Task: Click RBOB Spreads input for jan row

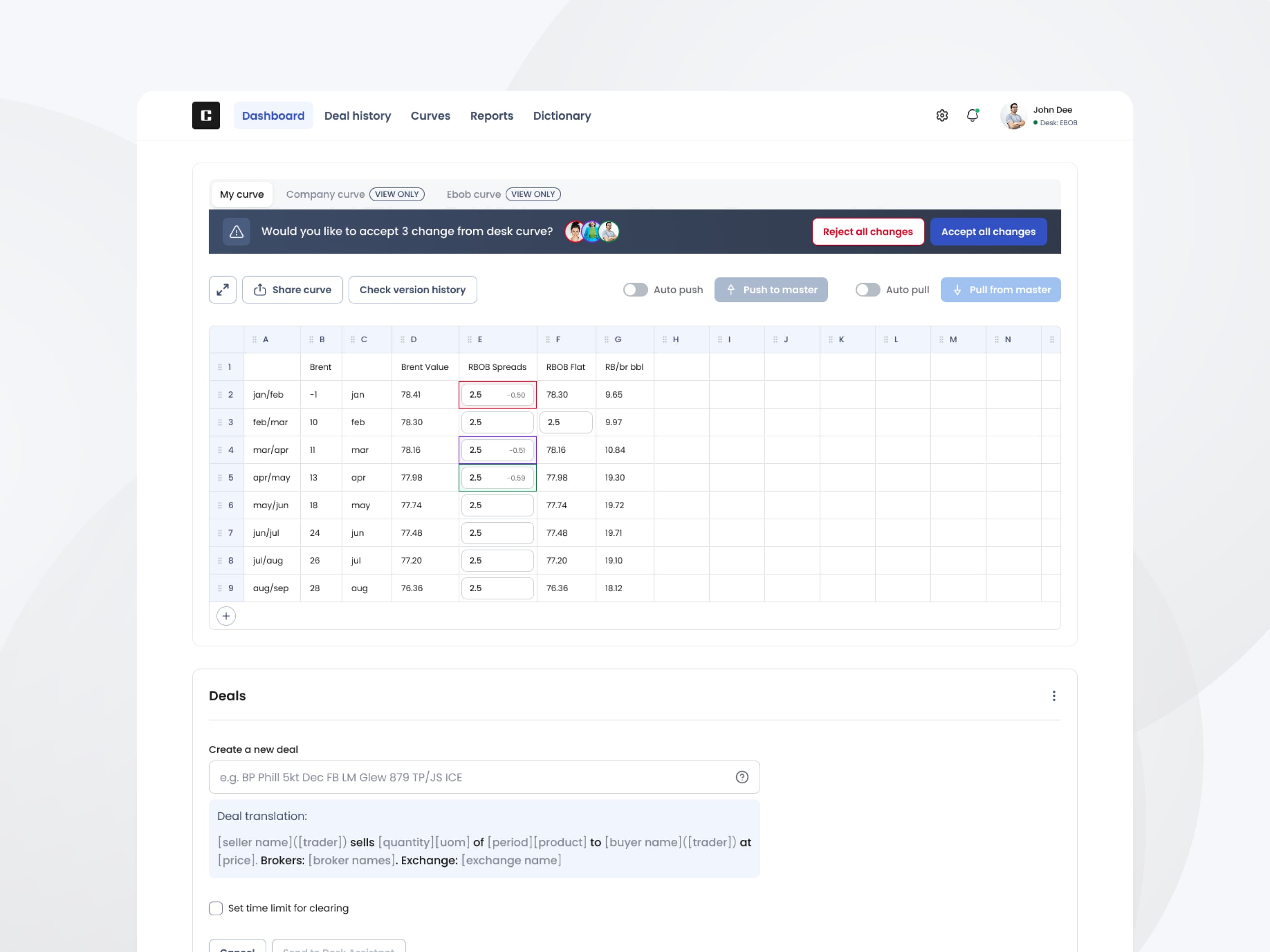Action: 497,395
